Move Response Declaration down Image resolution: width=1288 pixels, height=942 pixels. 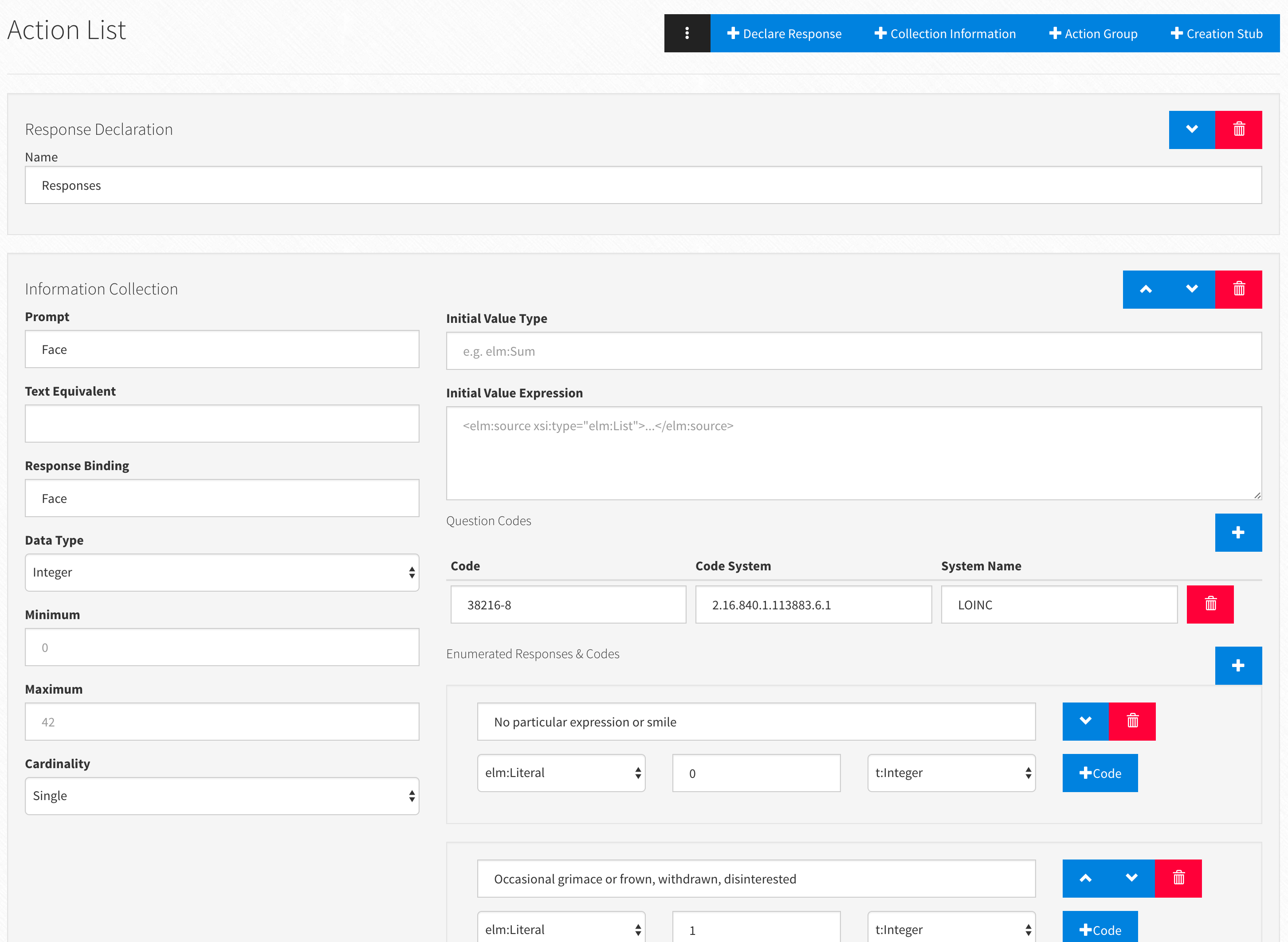1191,130
